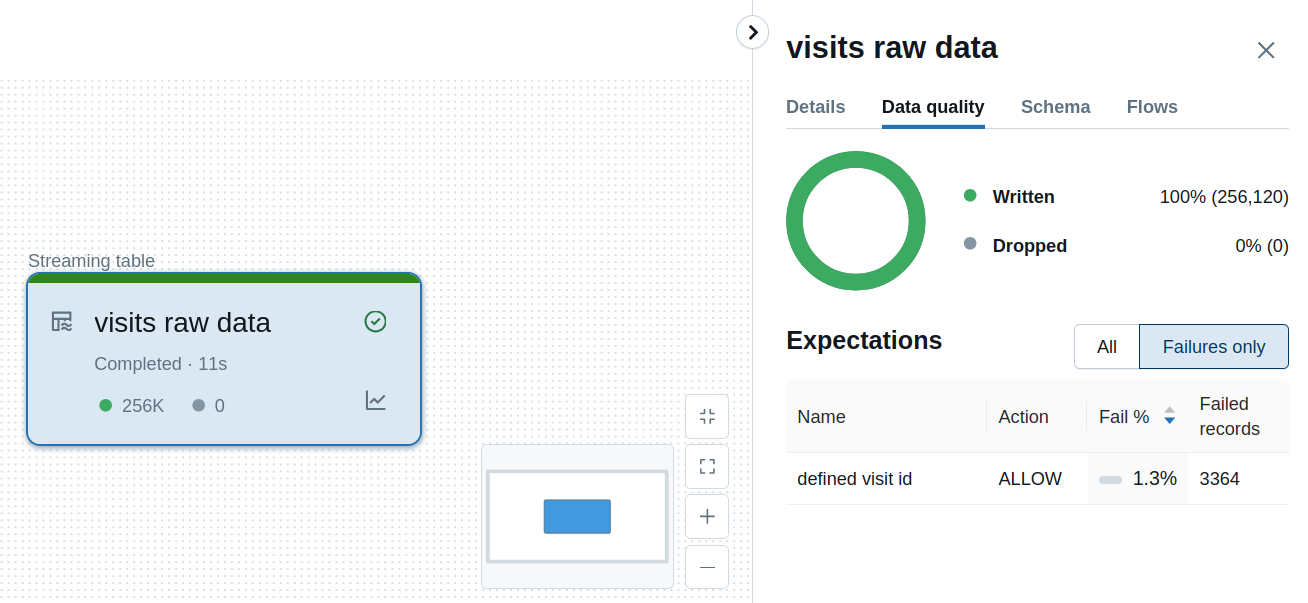
Task: Click the Action column header
Action: coord(1023,417)
